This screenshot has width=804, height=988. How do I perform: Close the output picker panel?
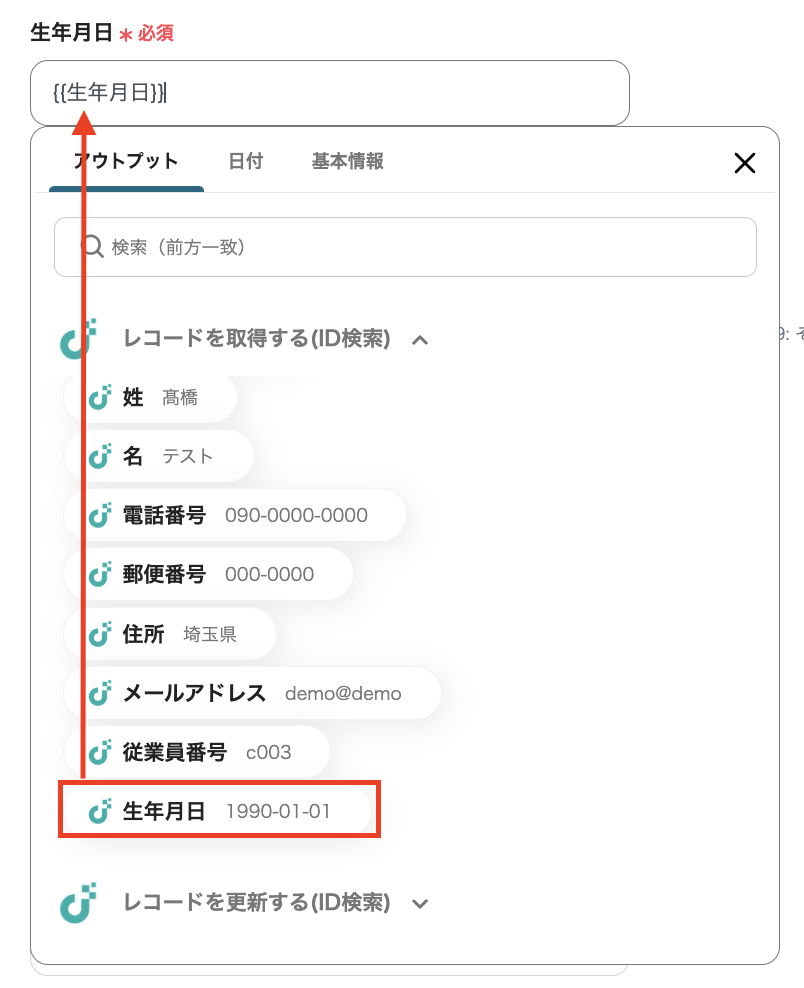point(744,163)
